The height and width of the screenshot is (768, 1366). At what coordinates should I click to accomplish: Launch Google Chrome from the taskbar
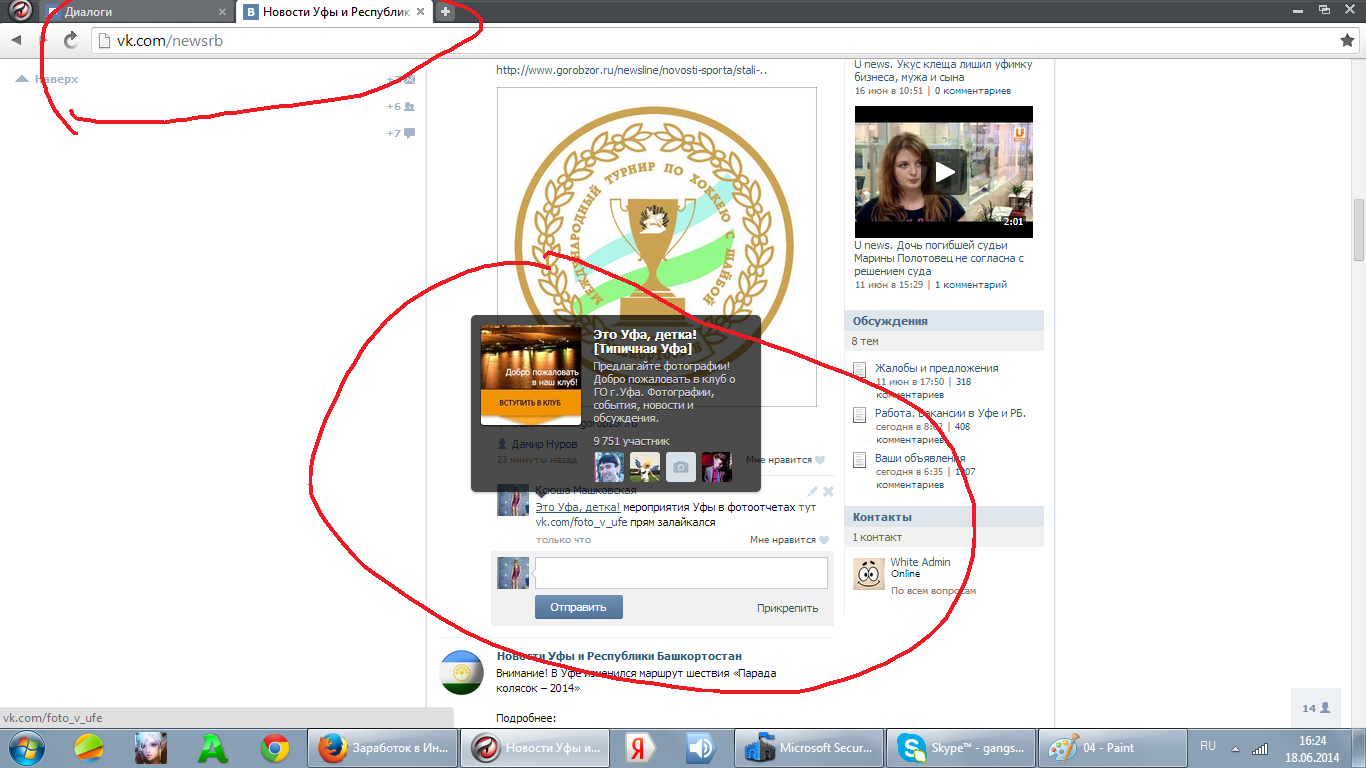275,747
